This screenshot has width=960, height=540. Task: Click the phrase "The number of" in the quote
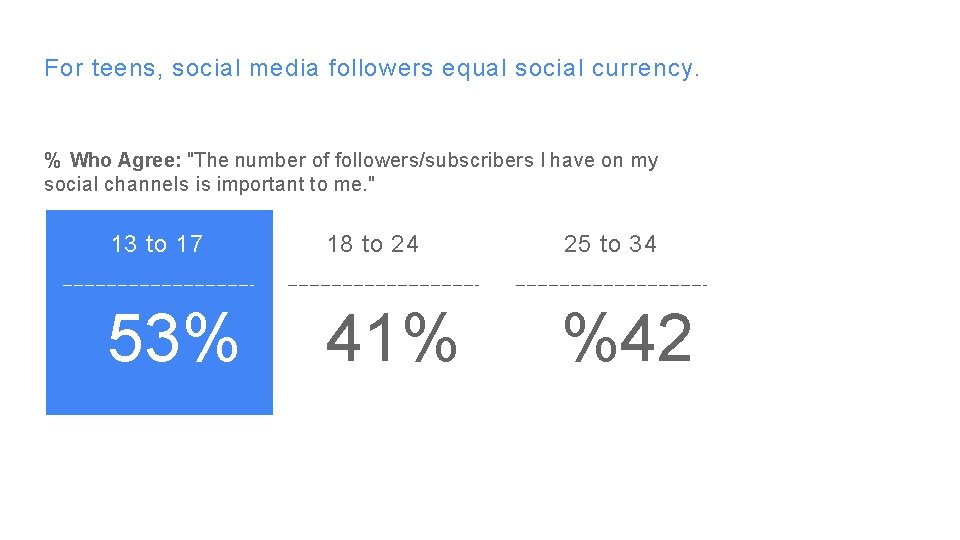pyautogui.click(x=248, y=161)
